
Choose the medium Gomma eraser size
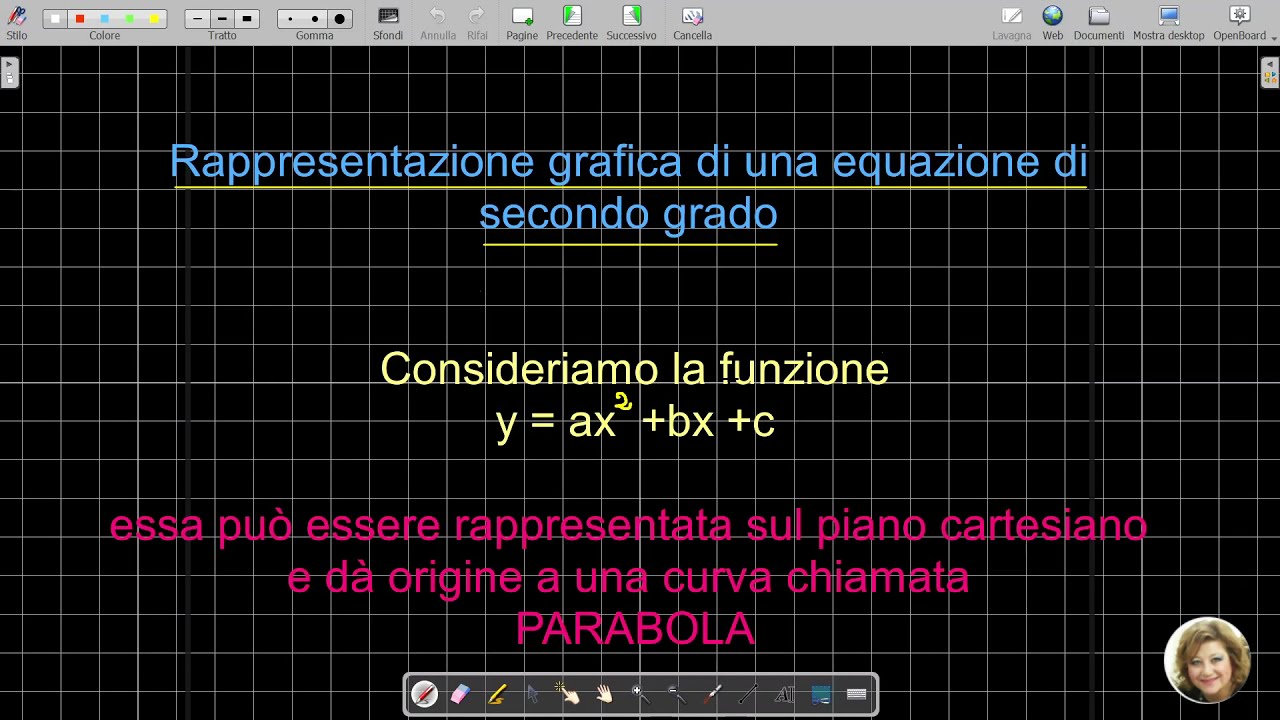(x=315, y=18)
